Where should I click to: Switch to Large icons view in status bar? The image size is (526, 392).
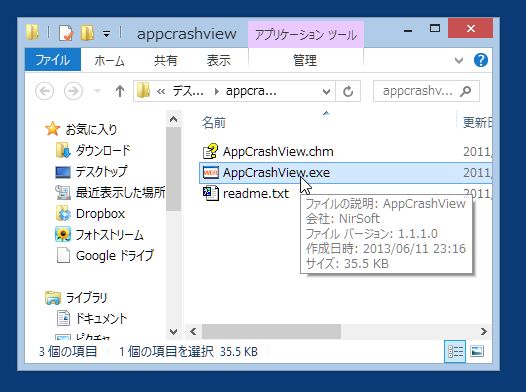477,351
